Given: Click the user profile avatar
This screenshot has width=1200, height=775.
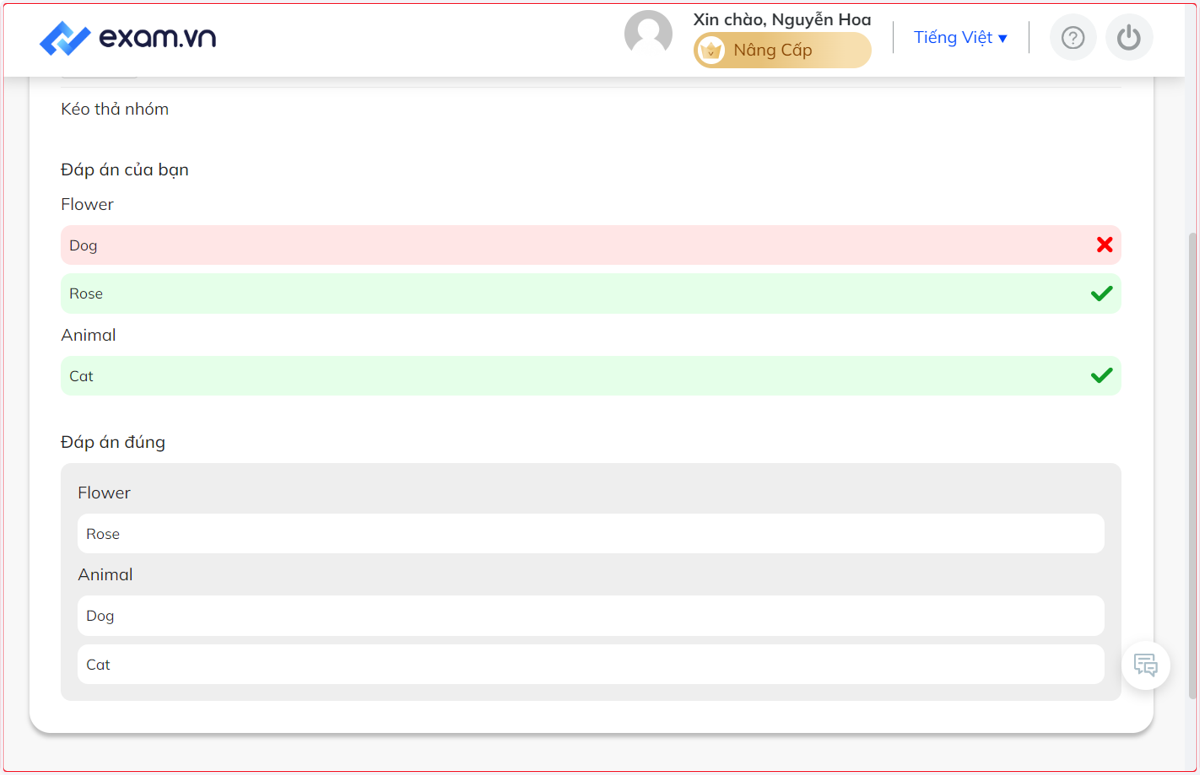Looking at the screenshot, I should point(648,35).
